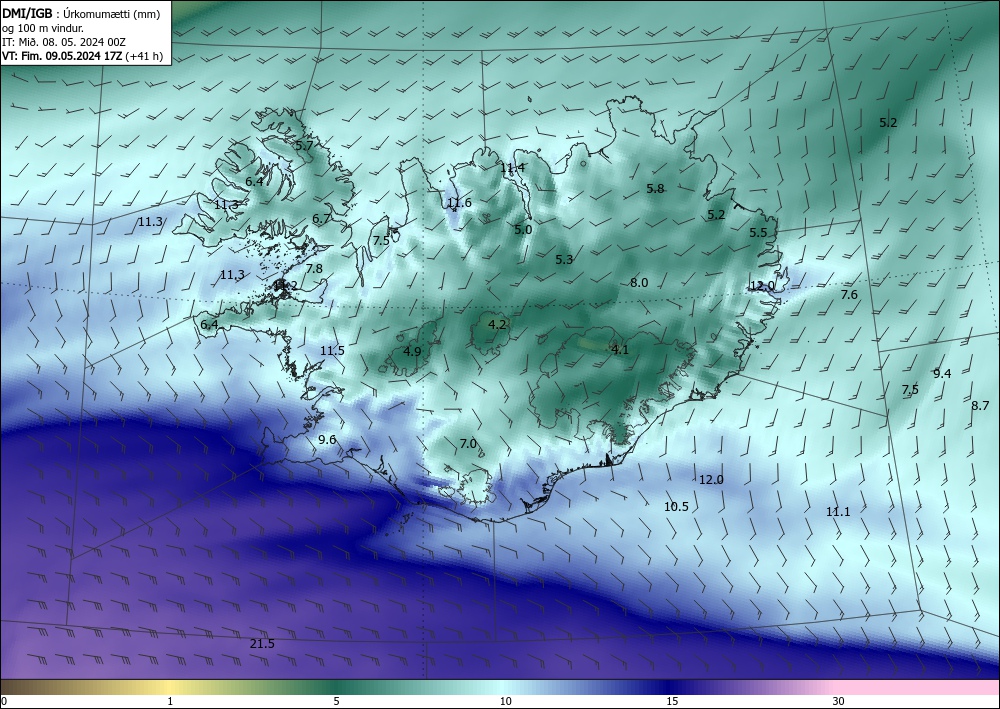Click the 5.0 value label
The height and width of the screenshot is (709, 1000).
coord(523,230)
